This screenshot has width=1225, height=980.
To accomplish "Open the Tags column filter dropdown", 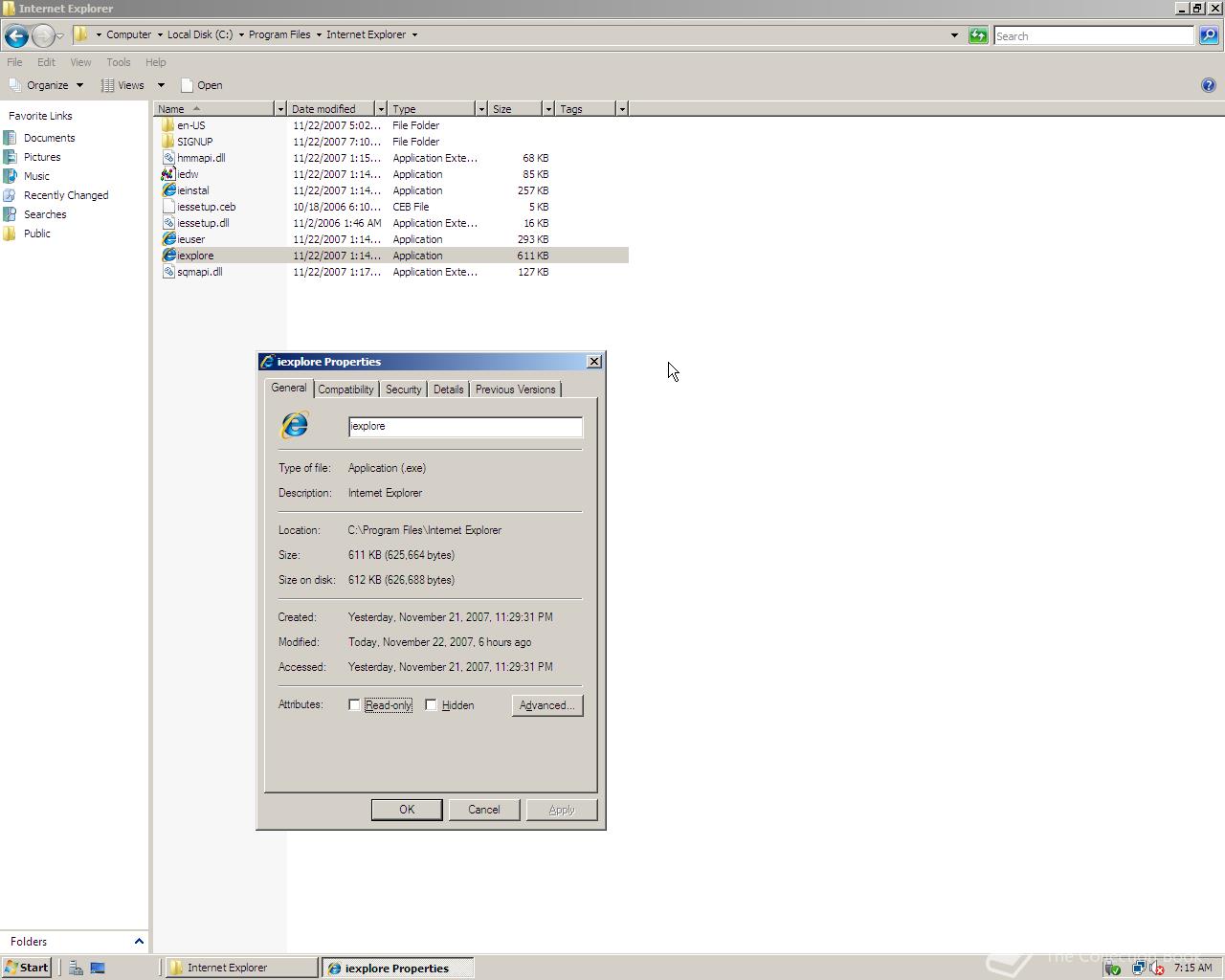I will [x=622, y=109].
